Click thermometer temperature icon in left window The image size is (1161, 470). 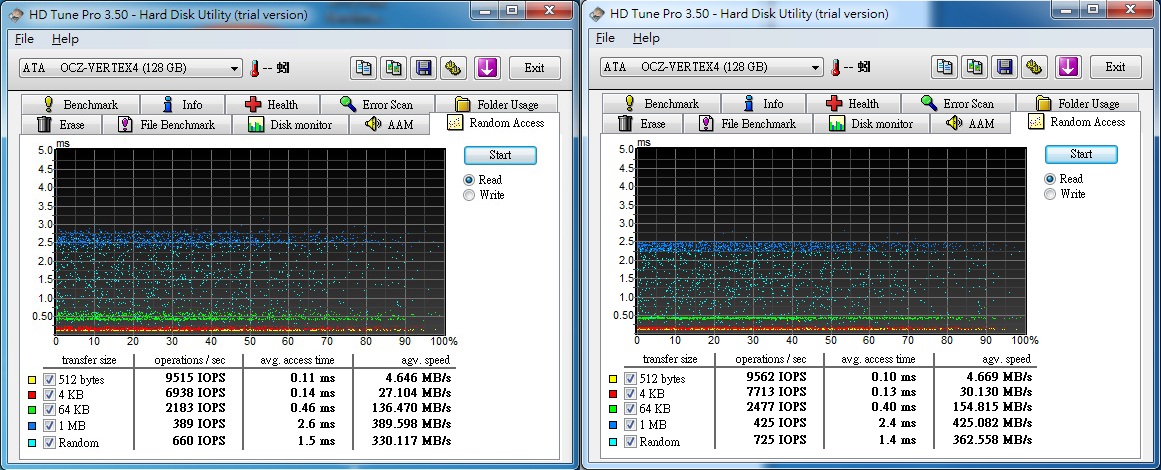[255, 68]
